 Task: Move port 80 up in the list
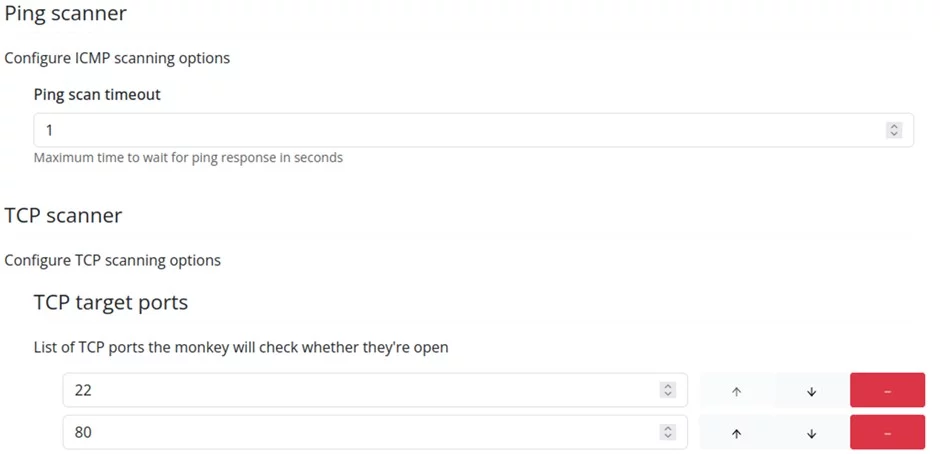736,433
